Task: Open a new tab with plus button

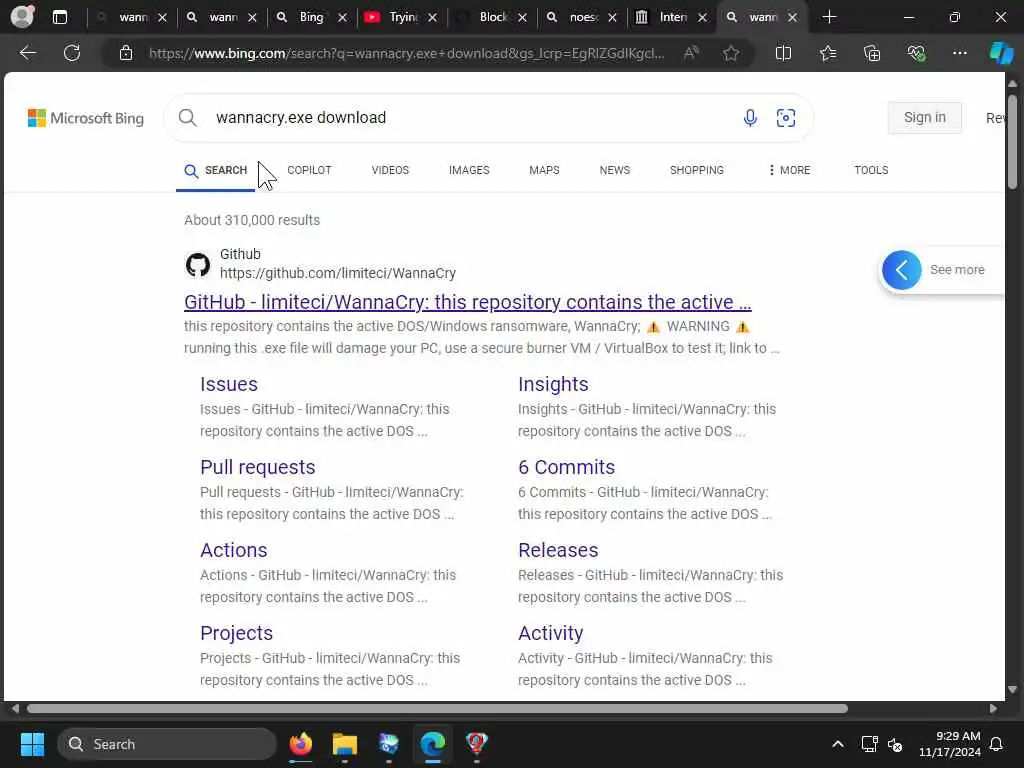Action: (829, 17)
